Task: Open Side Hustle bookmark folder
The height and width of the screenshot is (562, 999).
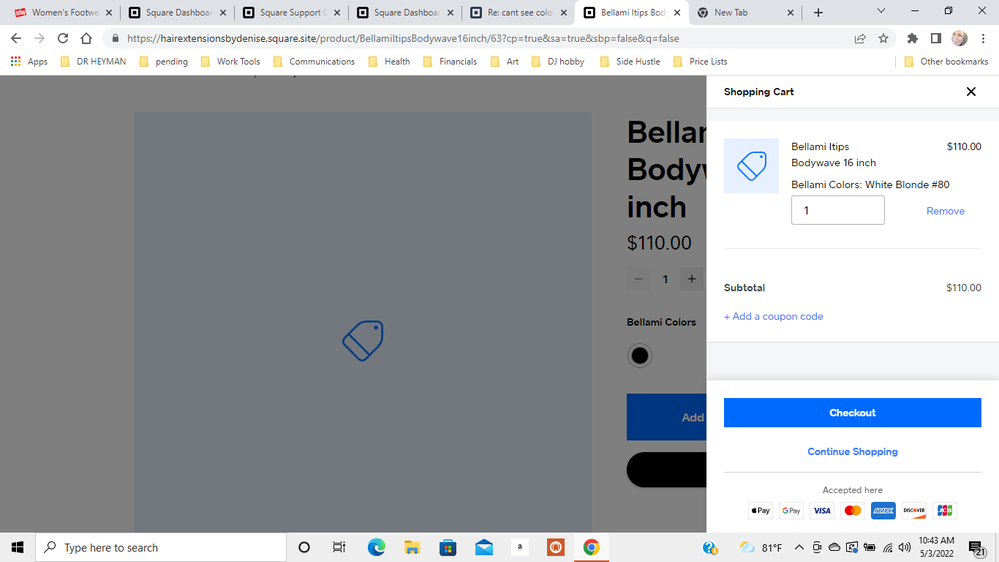Action: [630, 62]
